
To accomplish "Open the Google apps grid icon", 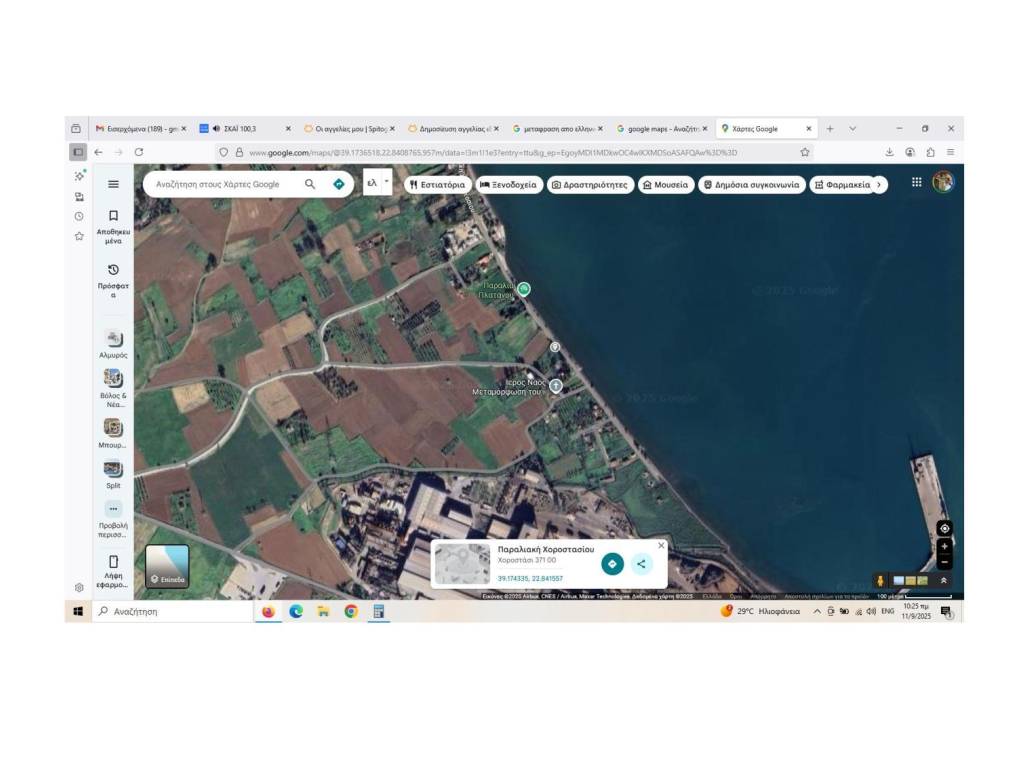I will [x=916, y=182].
